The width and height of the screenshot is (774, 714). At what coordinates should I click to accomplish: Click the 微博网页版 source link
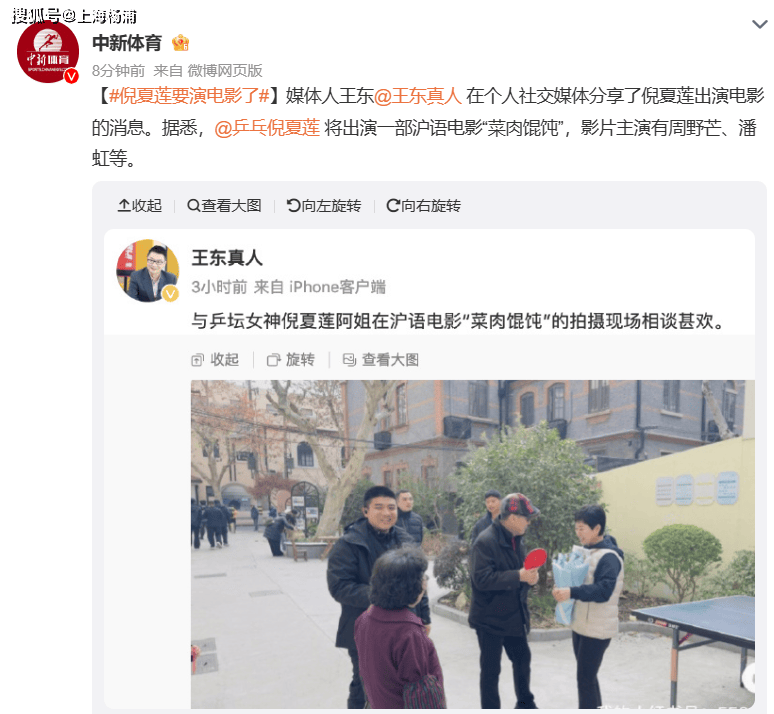coord(225,71)
